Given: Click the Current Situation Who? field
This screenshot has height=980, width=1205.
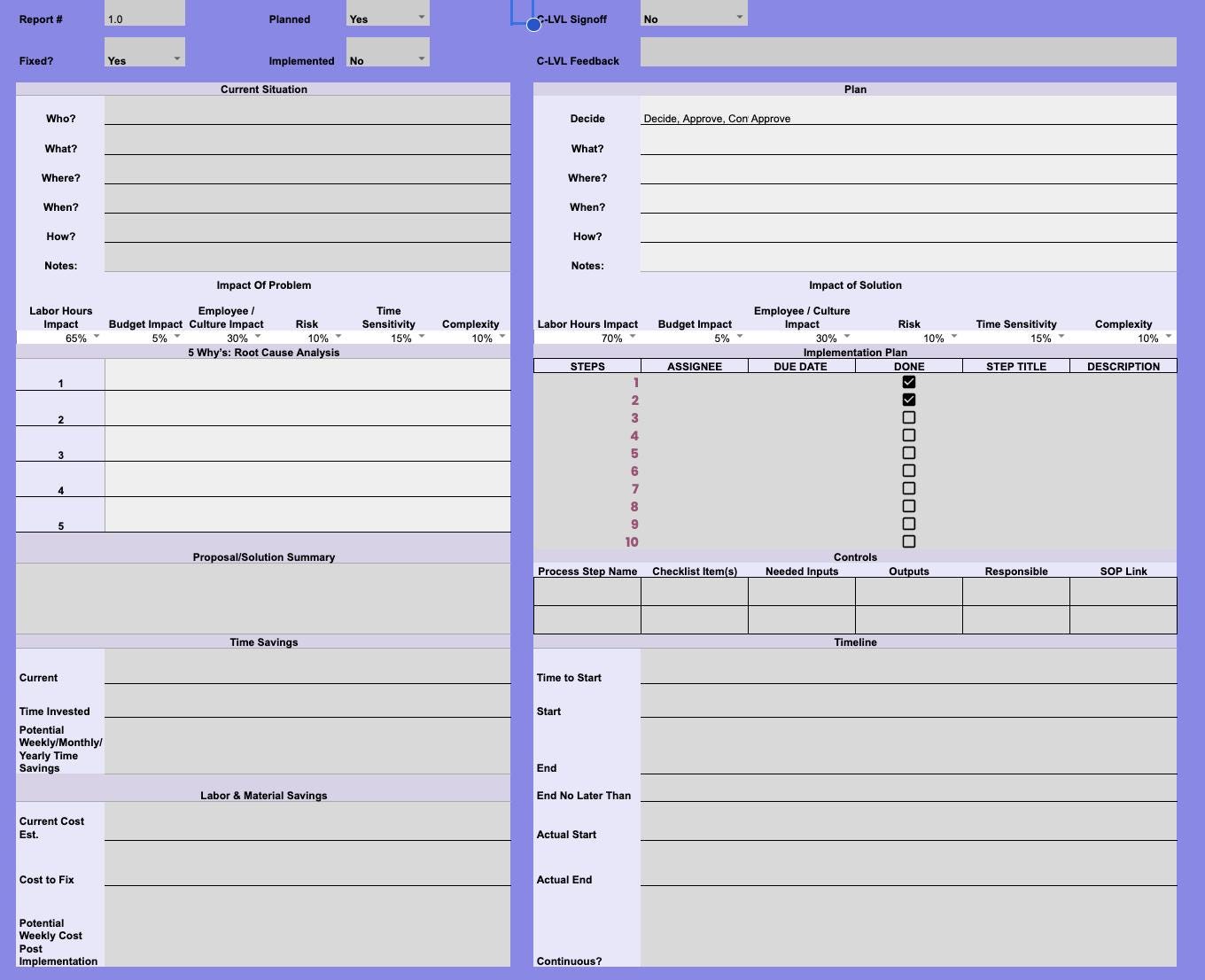Looking at the screenshot, I should (x=307, y=110).
